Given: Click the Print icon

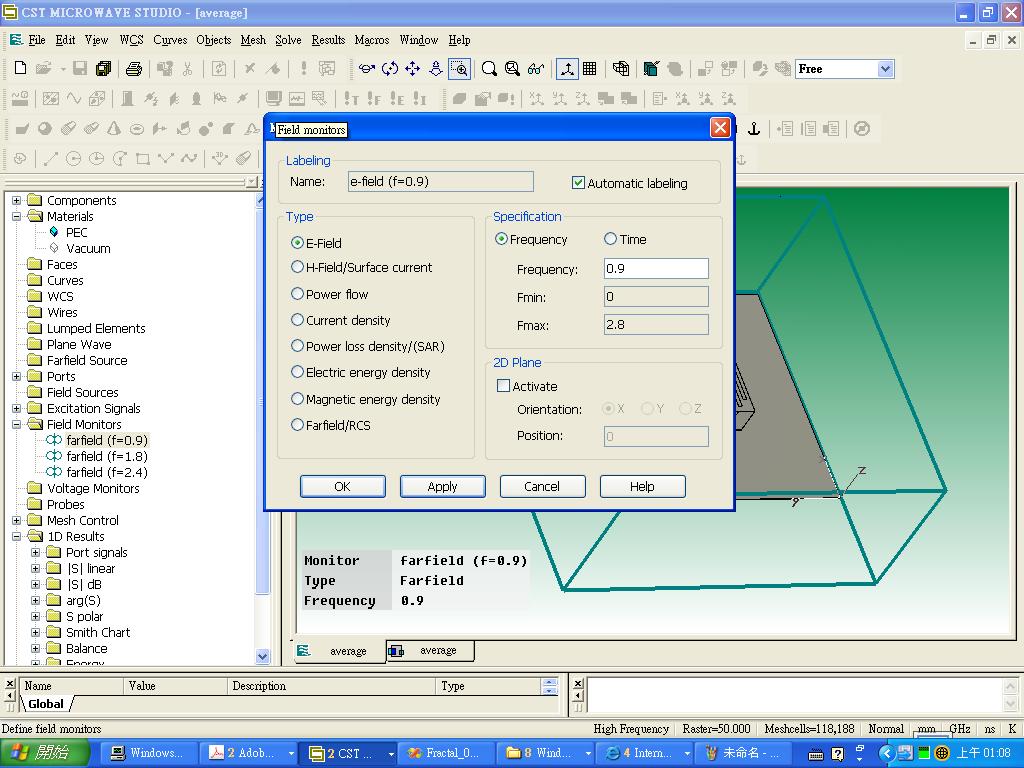Looking at the screenshot, I should click(x=134, y=68).
